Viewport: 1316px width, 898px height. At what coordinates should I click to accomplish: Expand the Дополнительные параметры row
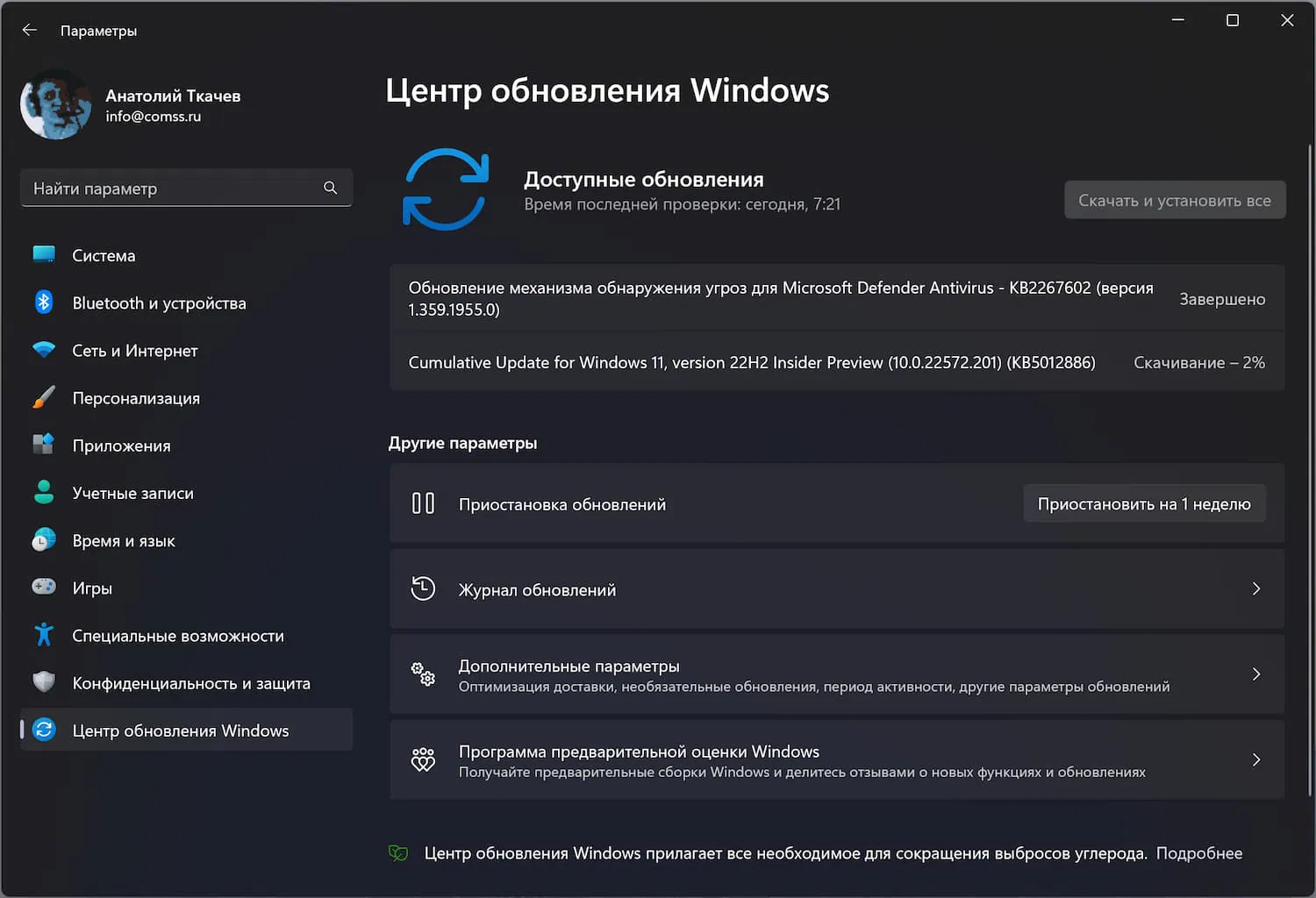click(1256, 674)
